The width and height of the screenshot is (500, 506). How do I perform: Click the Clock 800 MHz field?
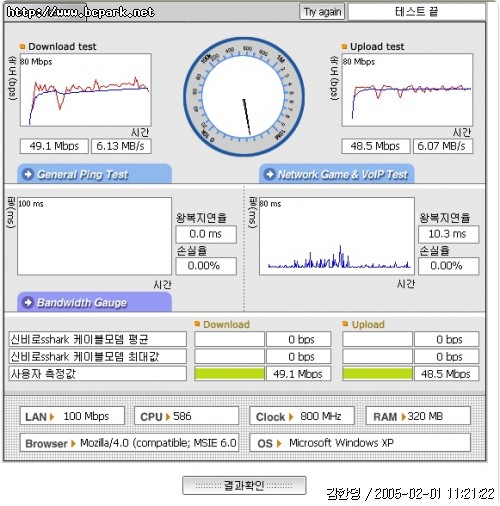302,416
